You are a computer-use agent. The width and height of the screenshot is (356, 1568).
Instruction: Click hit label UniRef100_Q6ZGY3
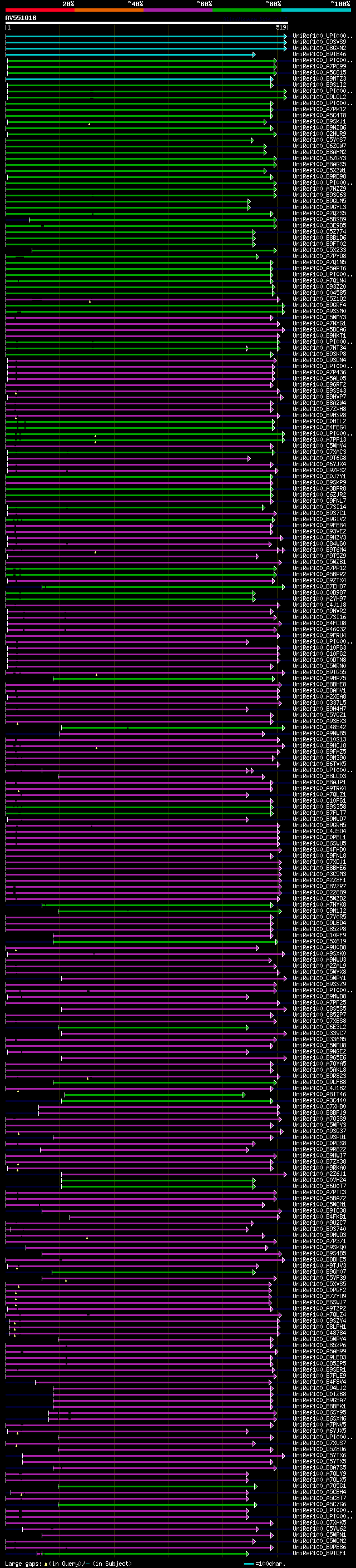(x=319, y=159)
